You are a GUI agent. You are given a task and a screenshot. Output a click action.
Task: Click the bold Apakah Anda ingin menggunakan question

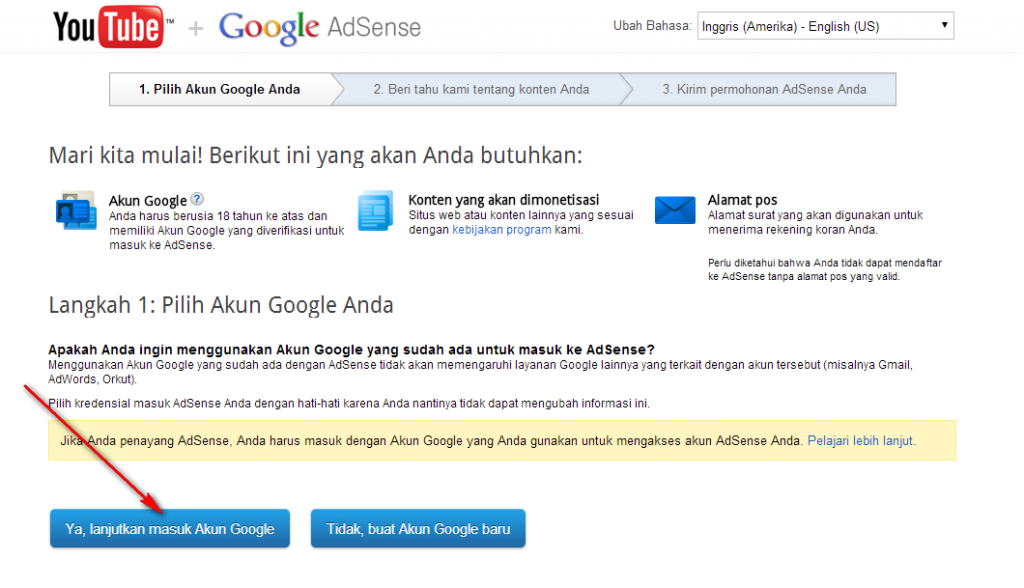[x=351, y=350]
